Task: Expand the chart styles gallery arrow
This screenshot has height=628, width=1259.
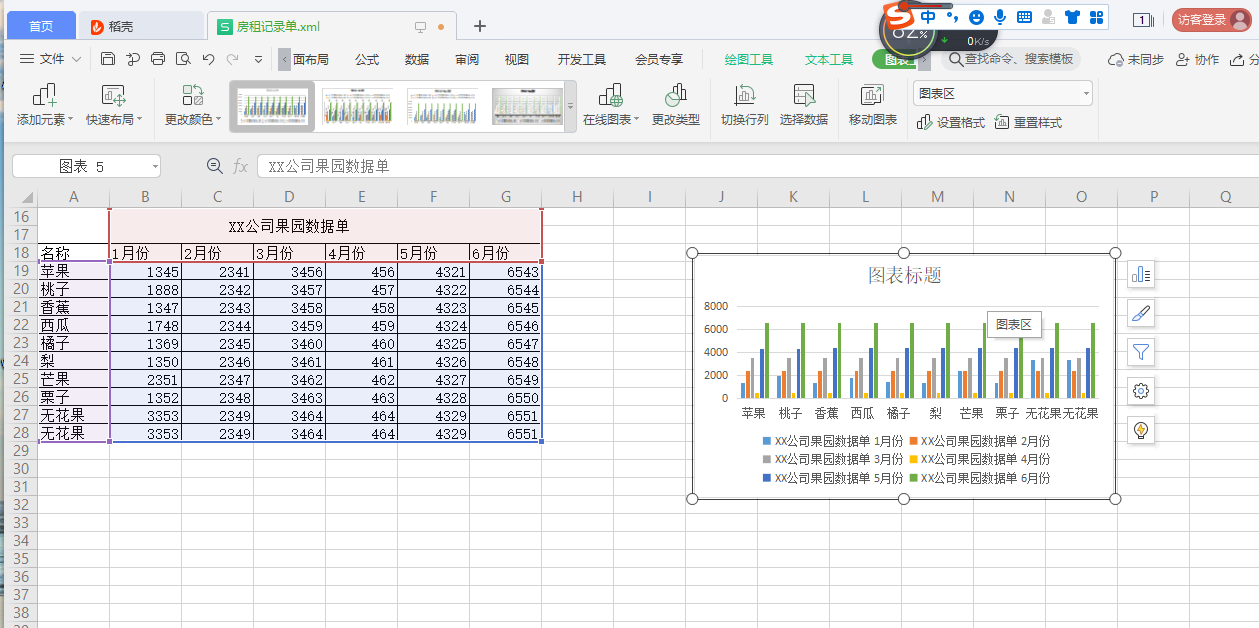Action: tap(571, 106)
